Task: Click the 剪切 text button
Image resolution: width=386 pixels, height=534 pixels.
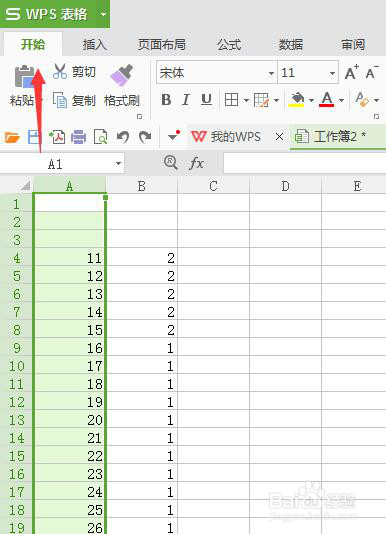Action: coord(83,72)
